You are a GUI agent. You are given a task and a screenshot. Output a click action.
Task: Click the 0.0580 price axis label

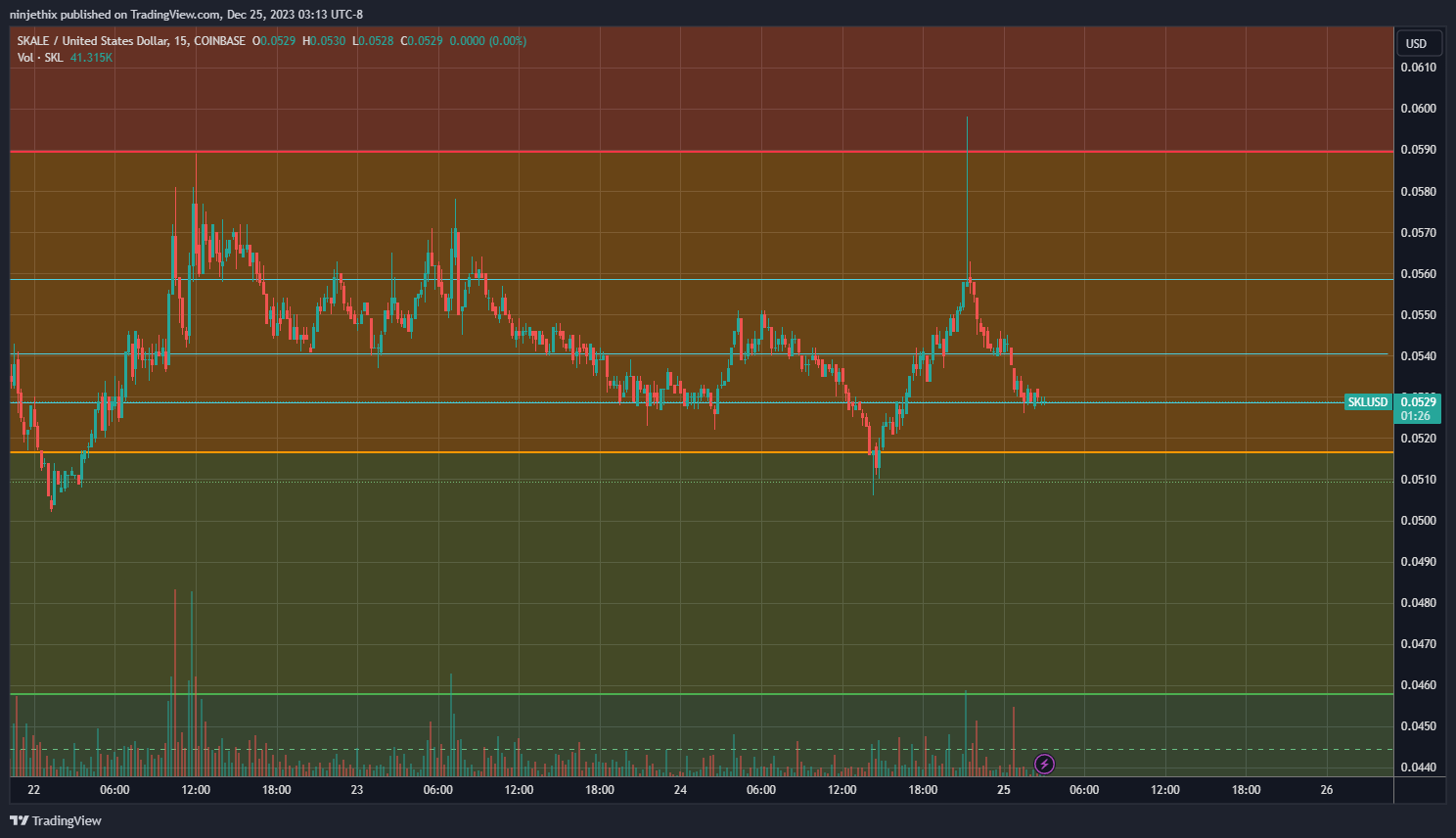tap(1418, 192)
